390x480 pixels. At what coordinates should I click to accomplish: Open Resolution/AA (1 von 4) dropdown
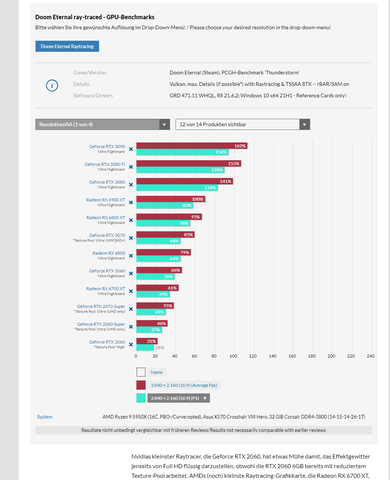(103, 124)
